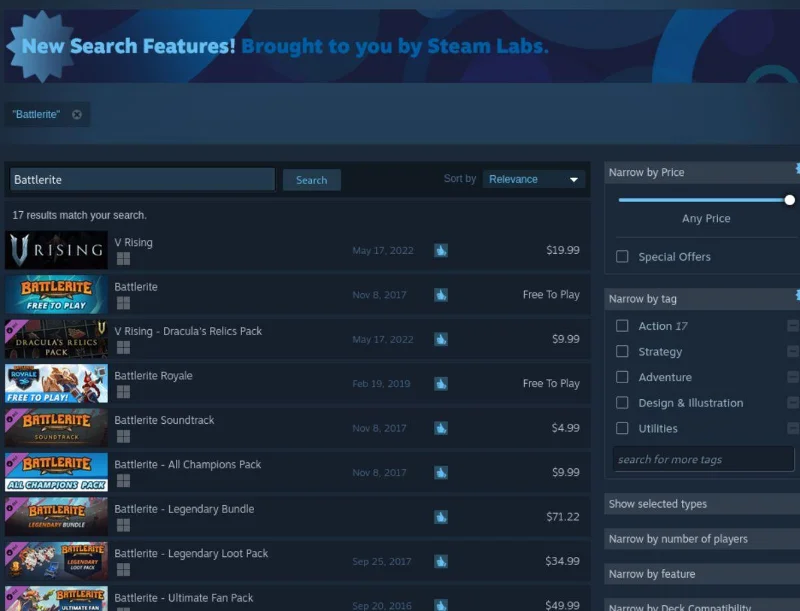Click Windows icon under Legendary Loot Pack
The height and width of the screenshot is (611, 800).
click(x=123, y=569)
